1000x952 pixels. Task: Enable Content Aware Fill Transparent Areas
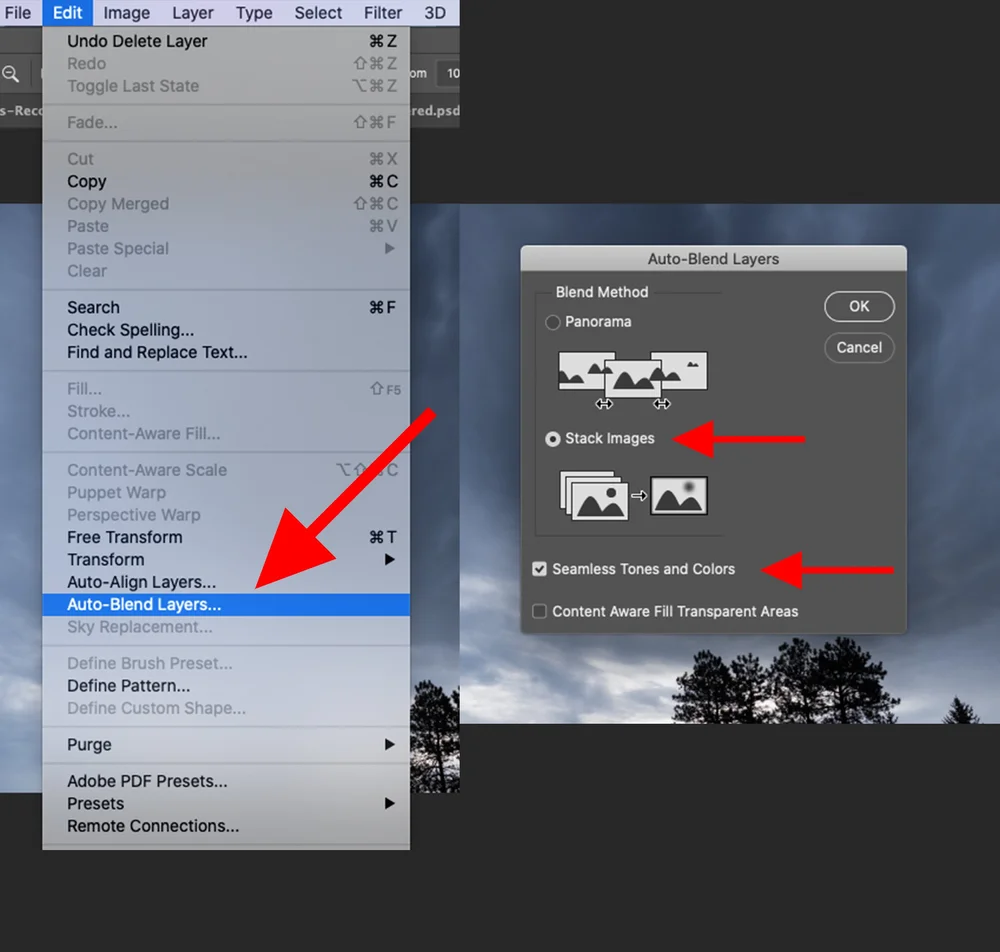[x=539, y=610]
